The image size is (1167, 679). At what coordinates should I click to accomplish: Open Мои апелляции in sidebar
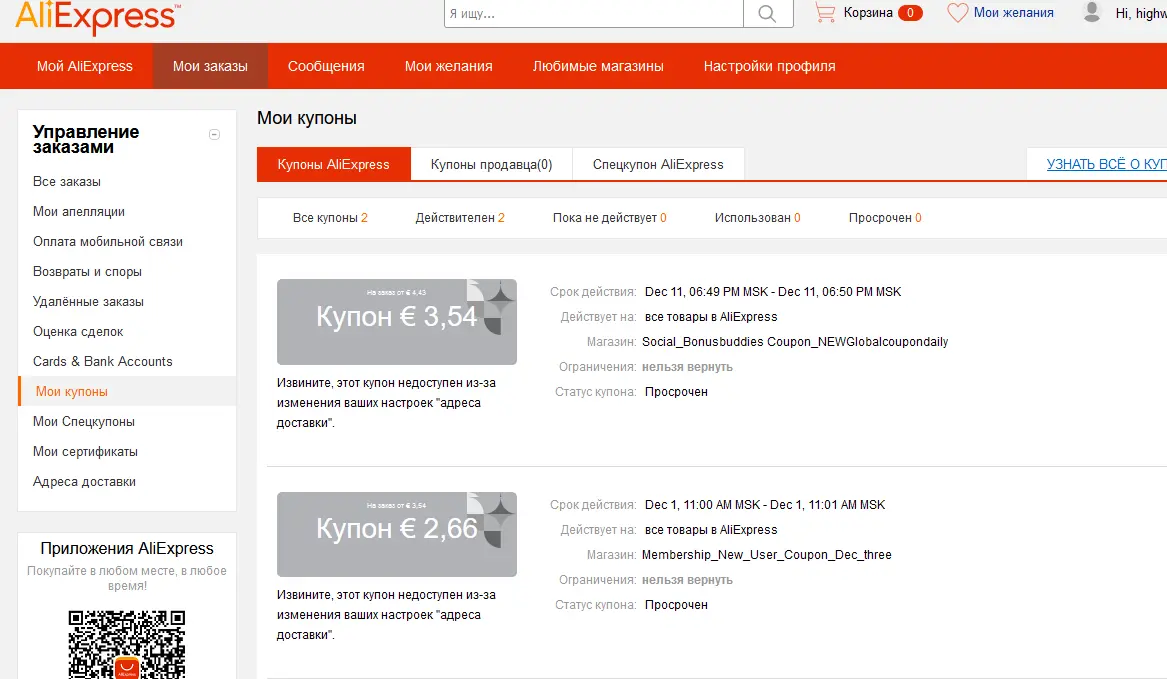79,211
